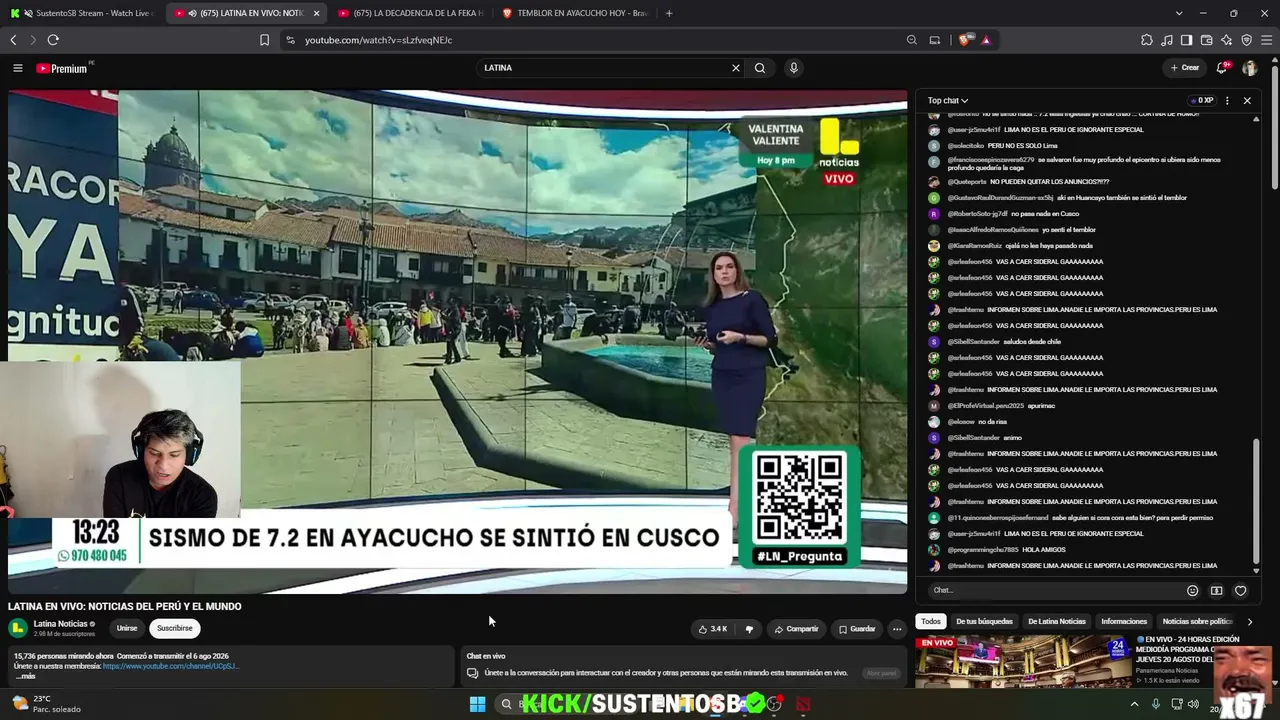The image size is (1280, 720).
Task: Open the 24 Horas live video thumbnail
Action: [x=1022, y=661]
